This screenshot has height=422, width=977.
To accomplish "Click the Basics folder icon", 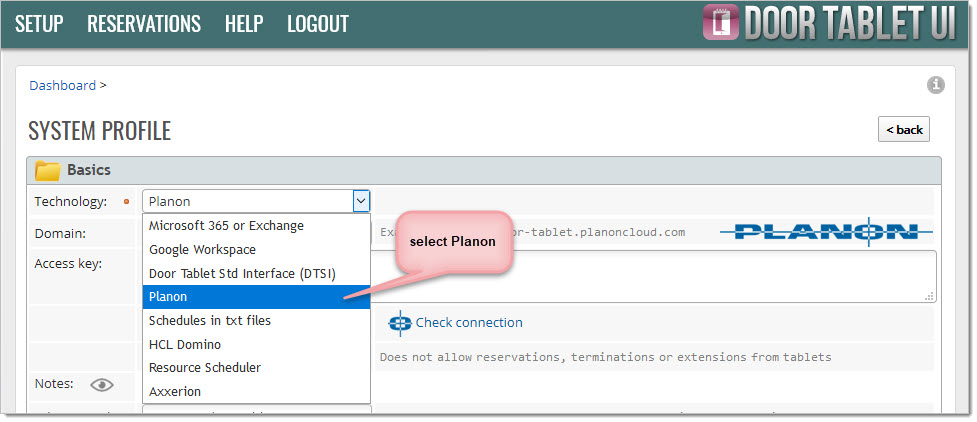I will click(47, 170).
